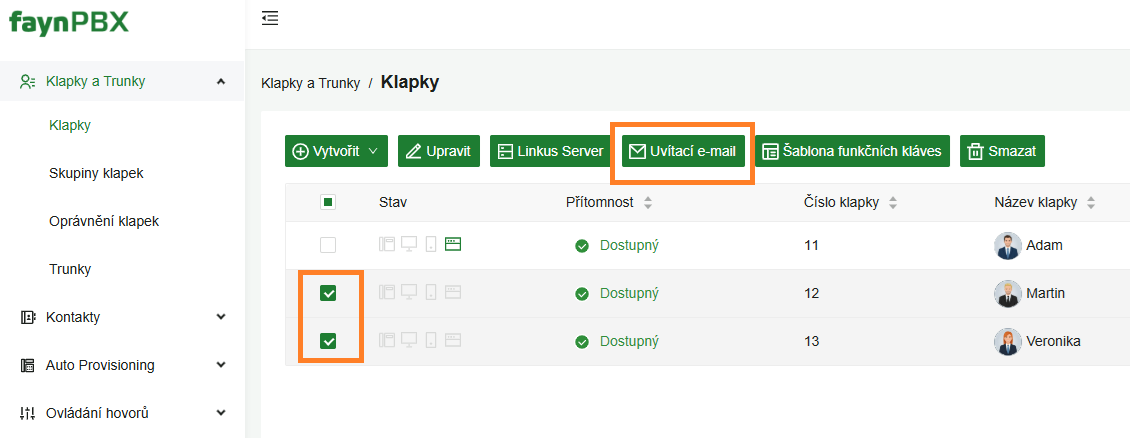Collapse the Klapky a Trunky section
This screenshot has width=1130, height=438.
point(123,81)
